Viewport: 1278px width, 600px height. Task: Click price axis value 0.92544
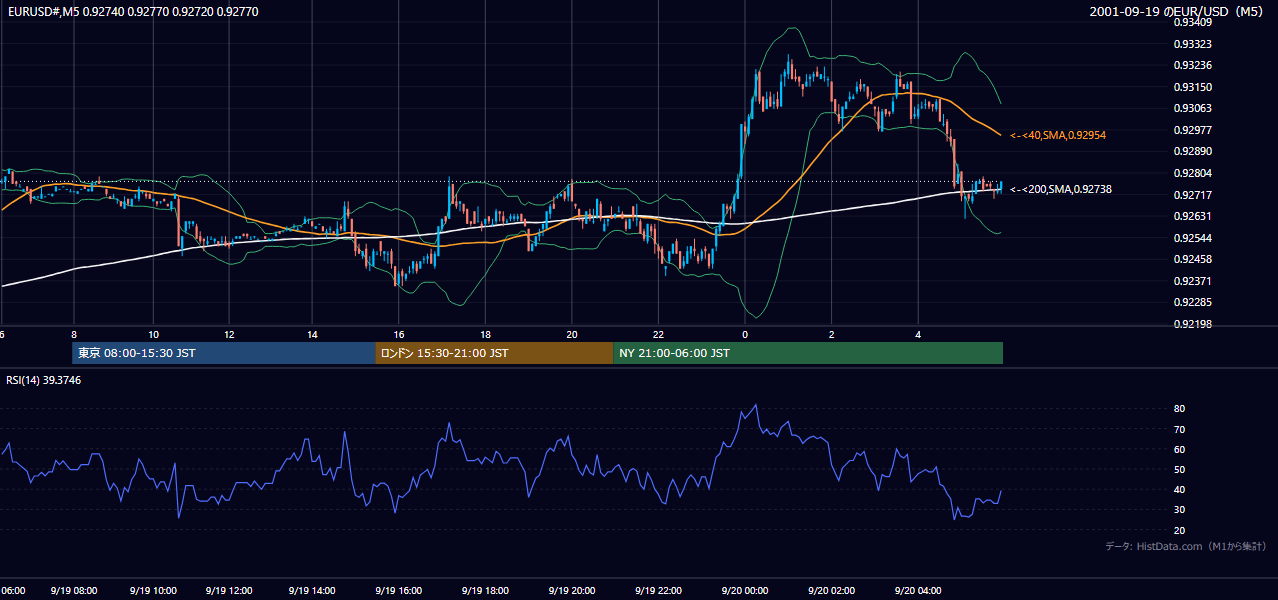1193,238
